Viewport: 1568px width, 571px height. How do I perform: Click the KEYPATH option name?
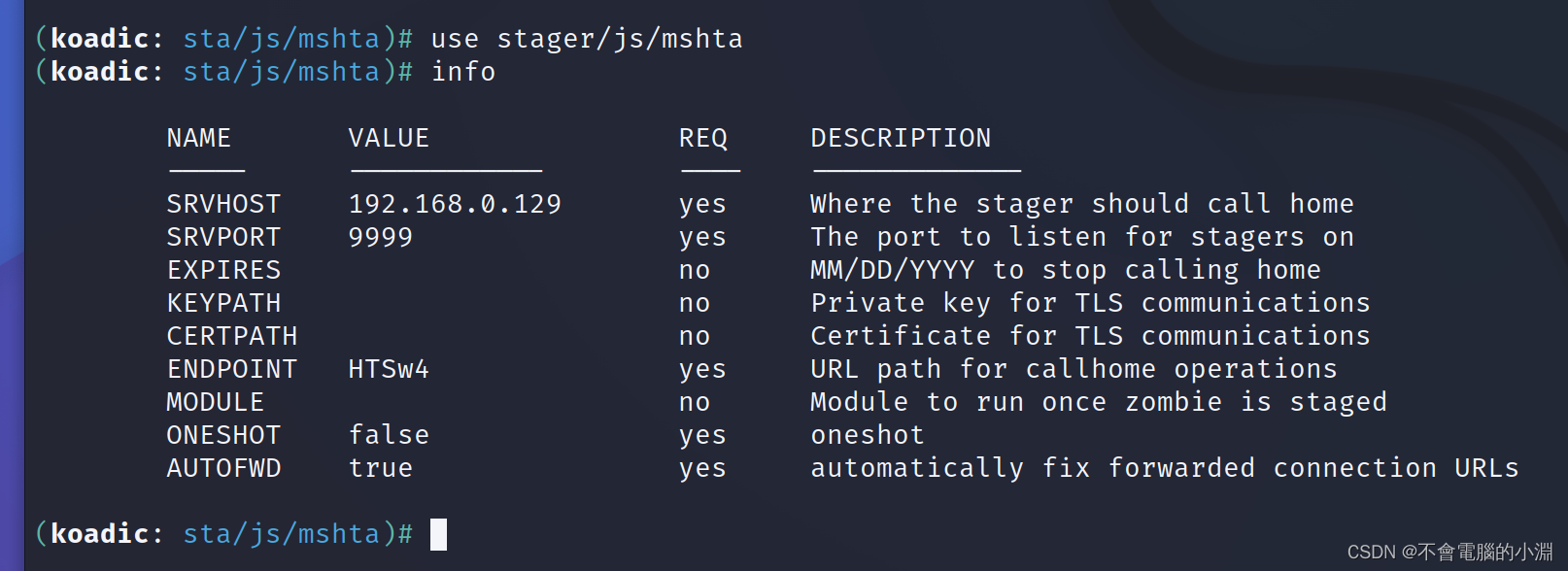pos(223,303)
